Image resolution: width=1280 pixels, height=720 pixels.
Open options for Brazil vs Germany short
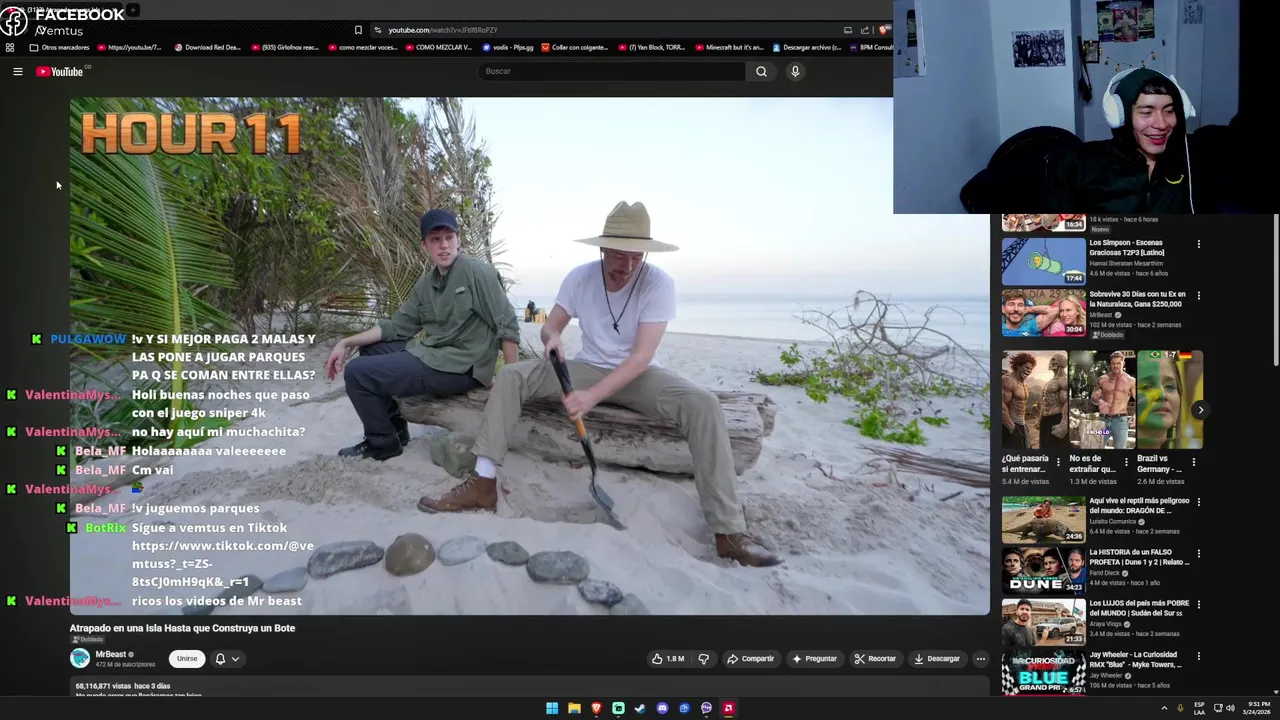tap(1194, 462)
